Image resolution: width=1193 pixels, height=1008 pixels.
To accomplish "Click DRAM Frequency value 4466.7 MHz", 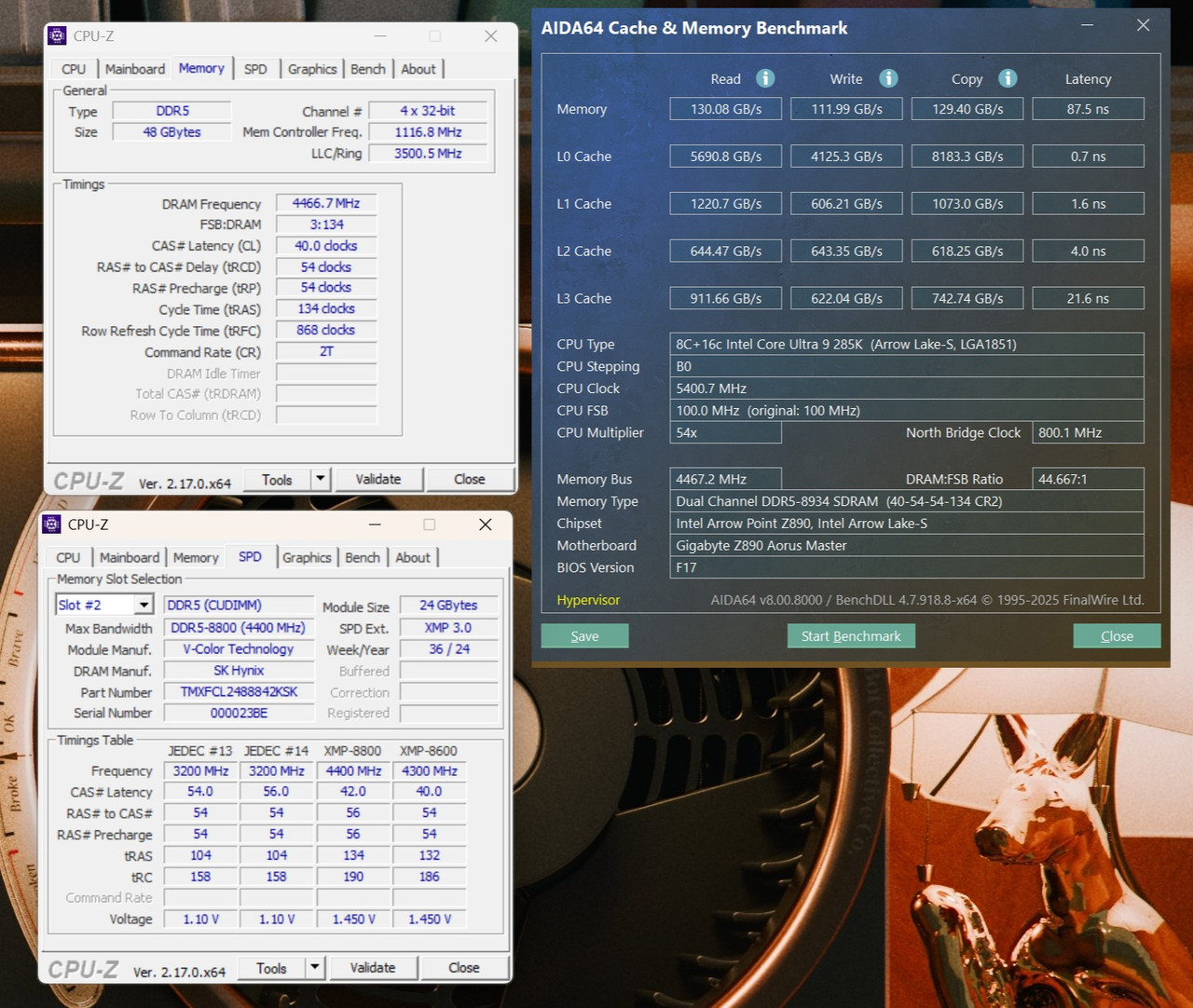I will [x=326, y=203].
